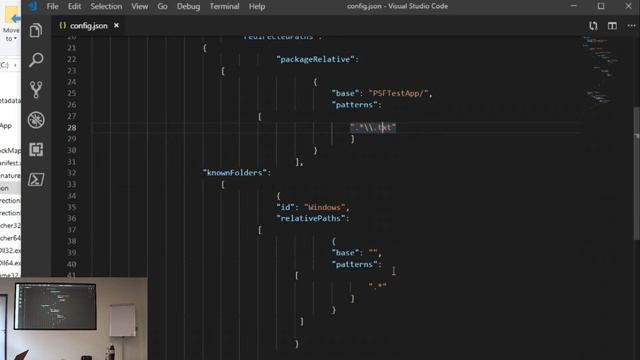
Task: Click line number 32 in gutter
Action: pyautogui.click(x=71, y=173)
